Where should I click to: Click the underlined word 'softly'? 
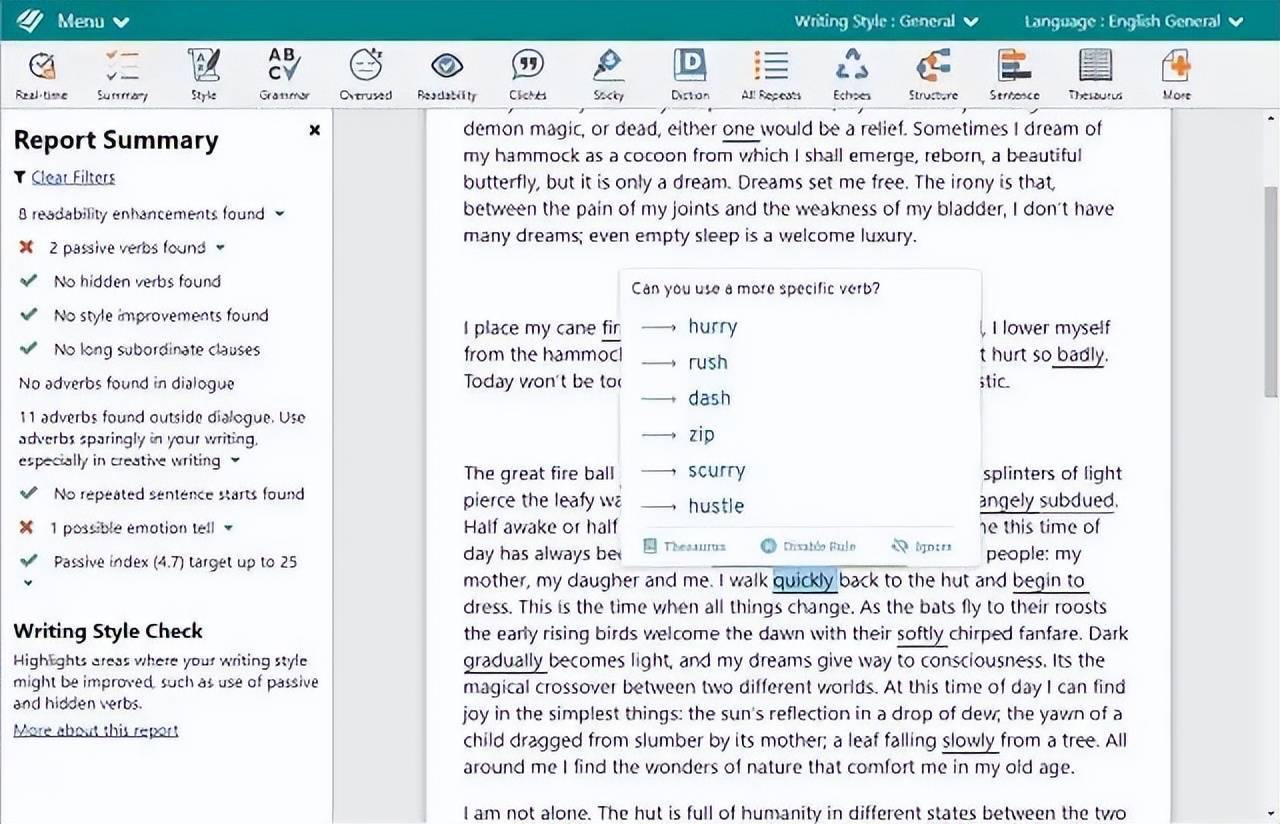[x=921, y=633]
